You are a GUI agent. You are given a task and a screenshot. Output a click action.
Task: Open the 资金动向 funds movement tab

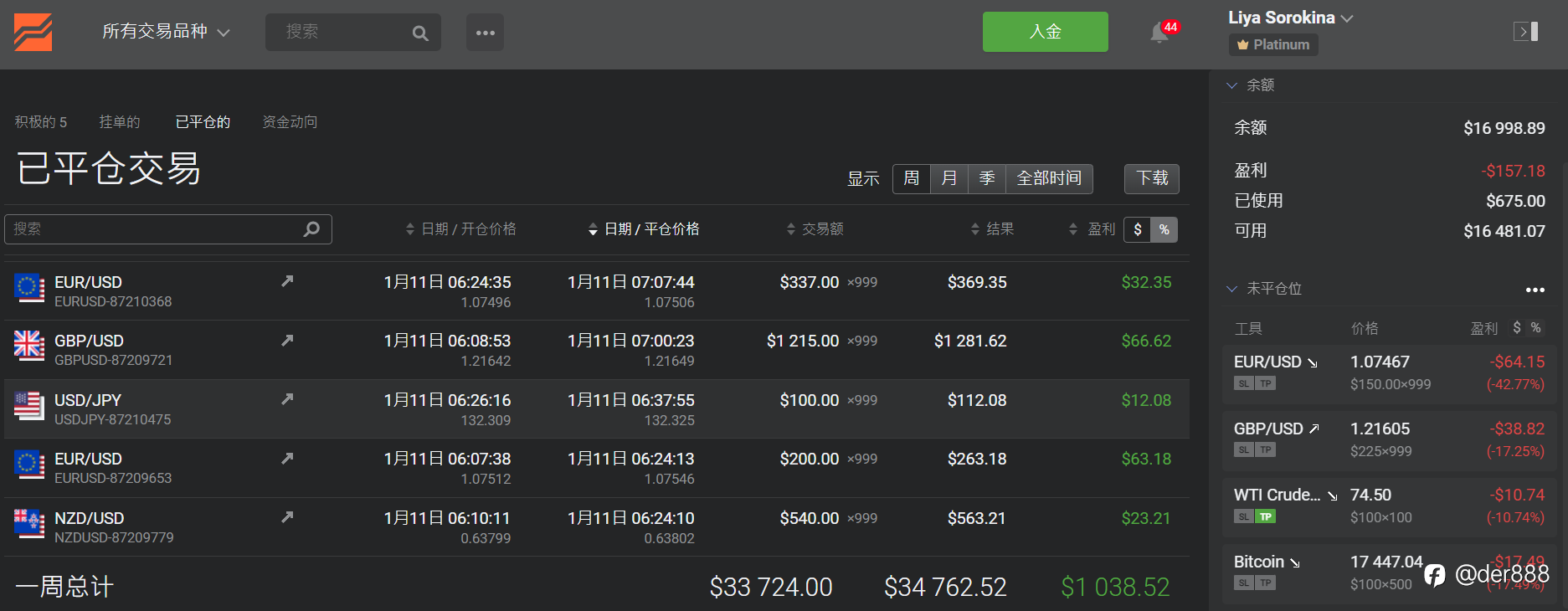coord(290,122)
